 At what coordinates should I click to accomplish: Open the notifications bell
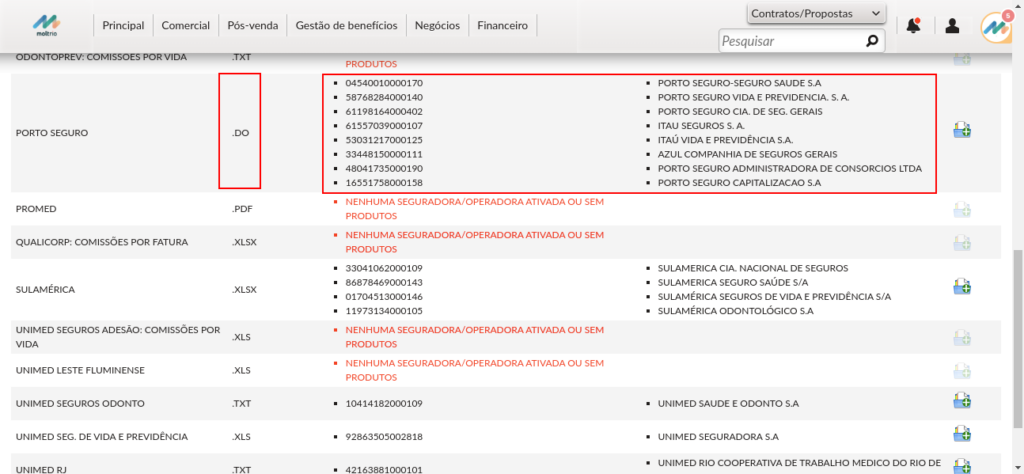(913, 26)
